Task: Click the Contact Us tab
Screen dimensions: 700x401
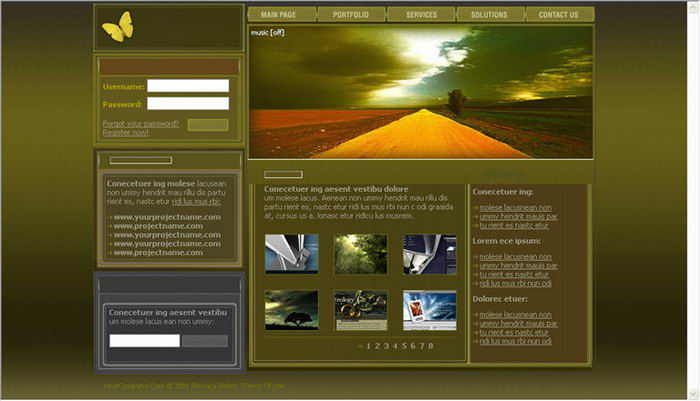Action: 558,15
